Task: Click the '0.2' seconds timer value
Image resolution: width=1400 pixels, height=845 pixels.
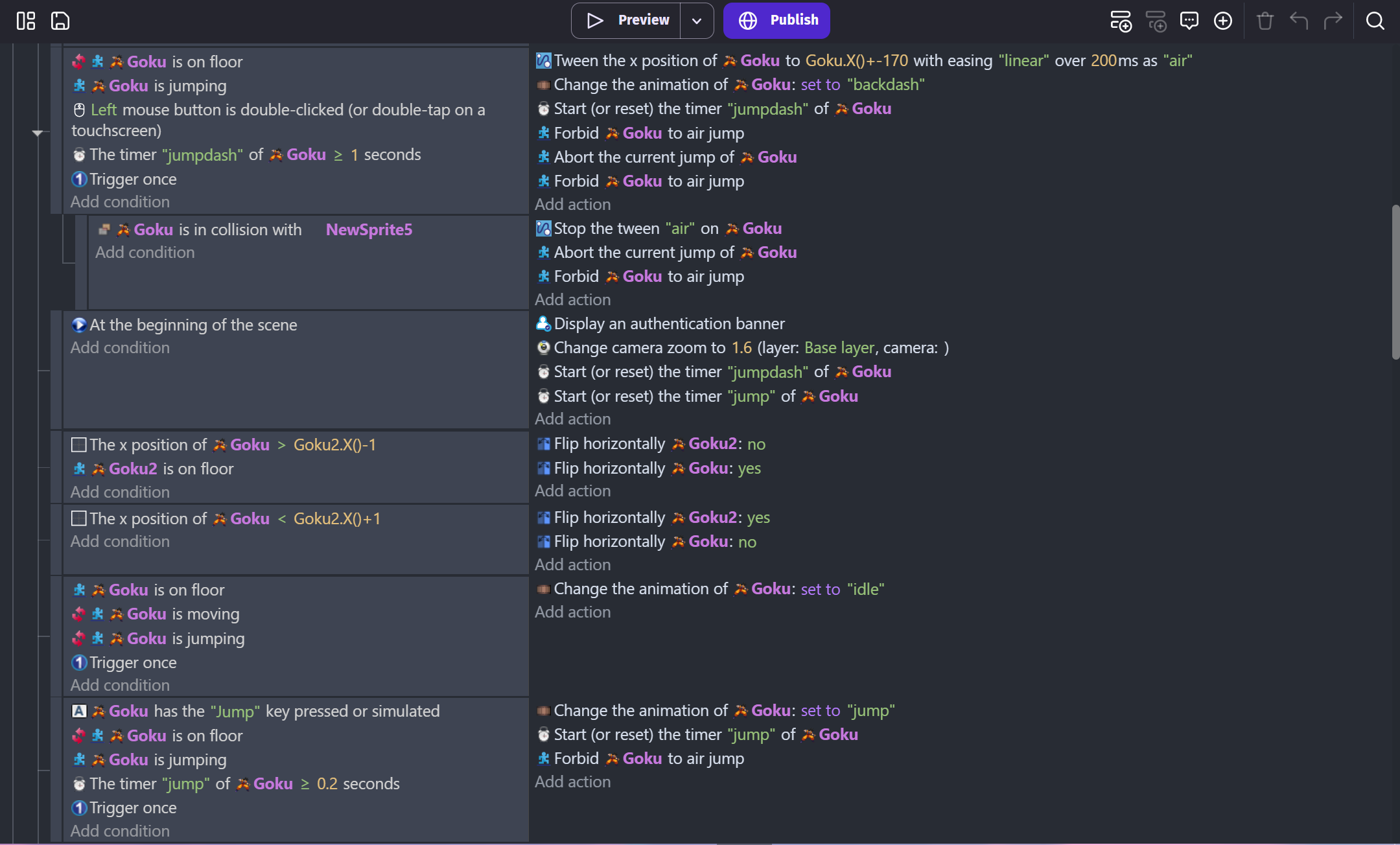Action: coord(327,783)
